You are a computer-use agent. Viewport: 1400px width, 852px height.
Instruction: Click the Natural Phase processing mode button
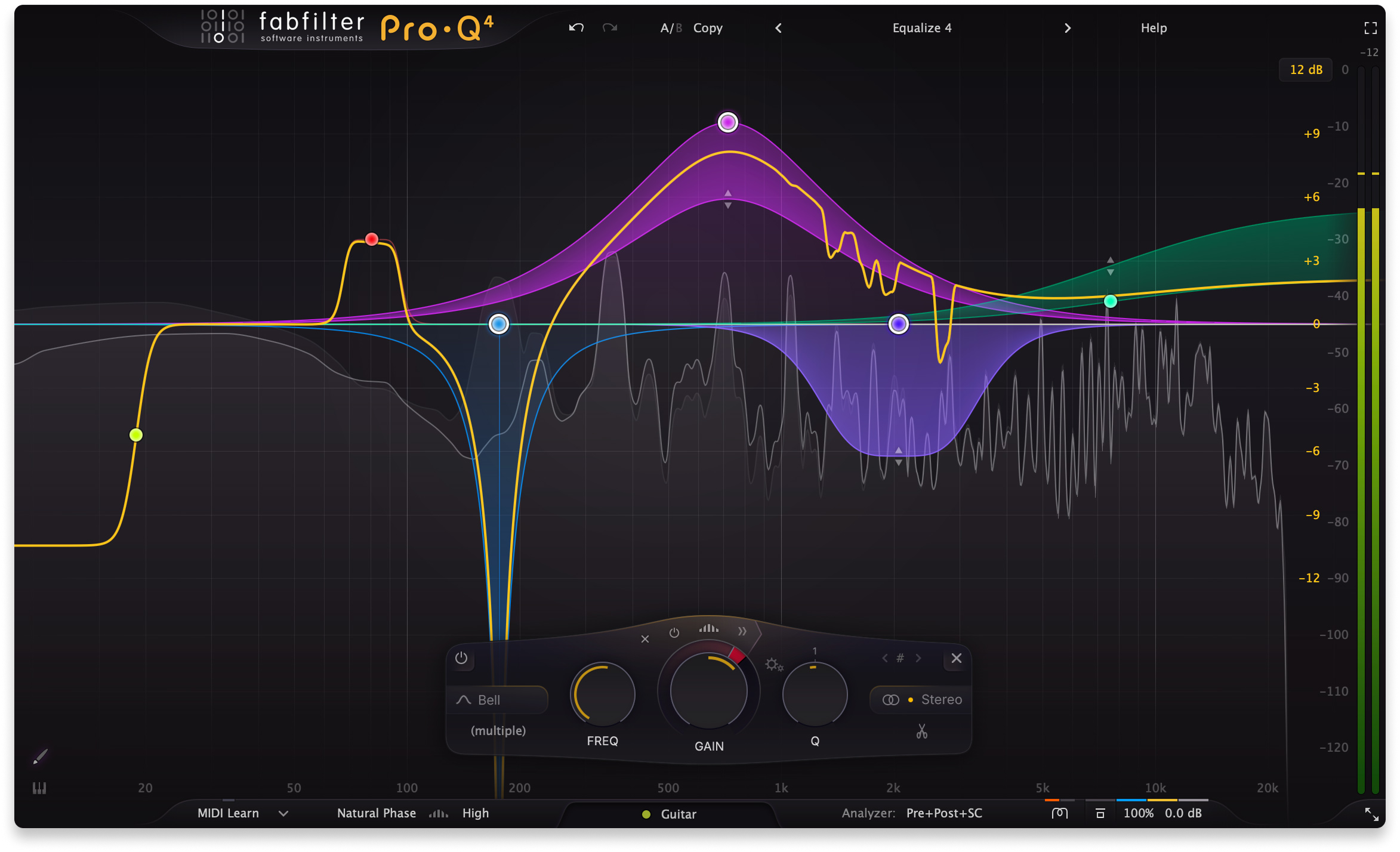click(x=376, y=813)
